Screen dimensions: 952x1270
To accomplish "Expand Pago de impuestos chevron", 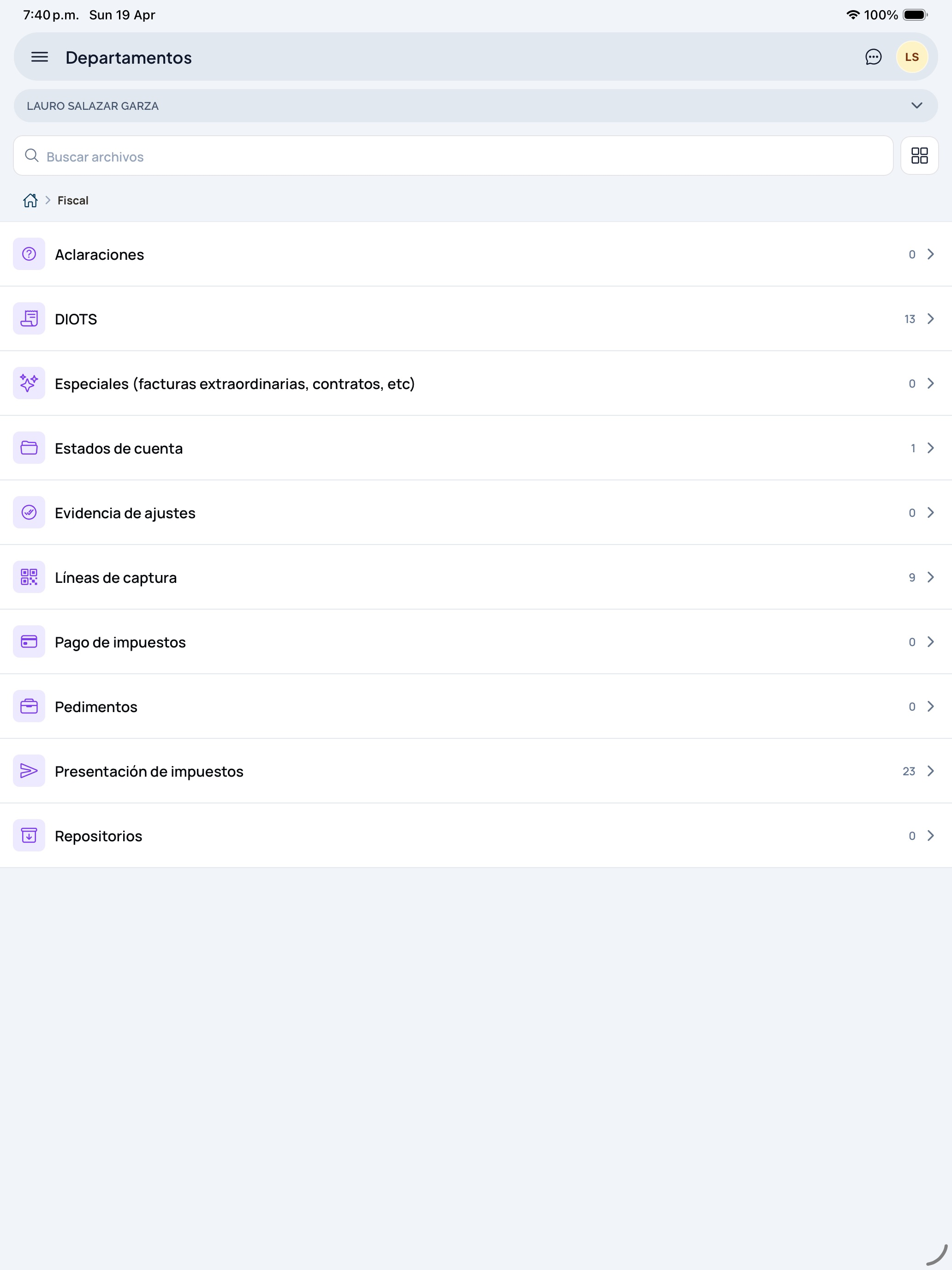I will pyautogui.click(x=931, y=641).
